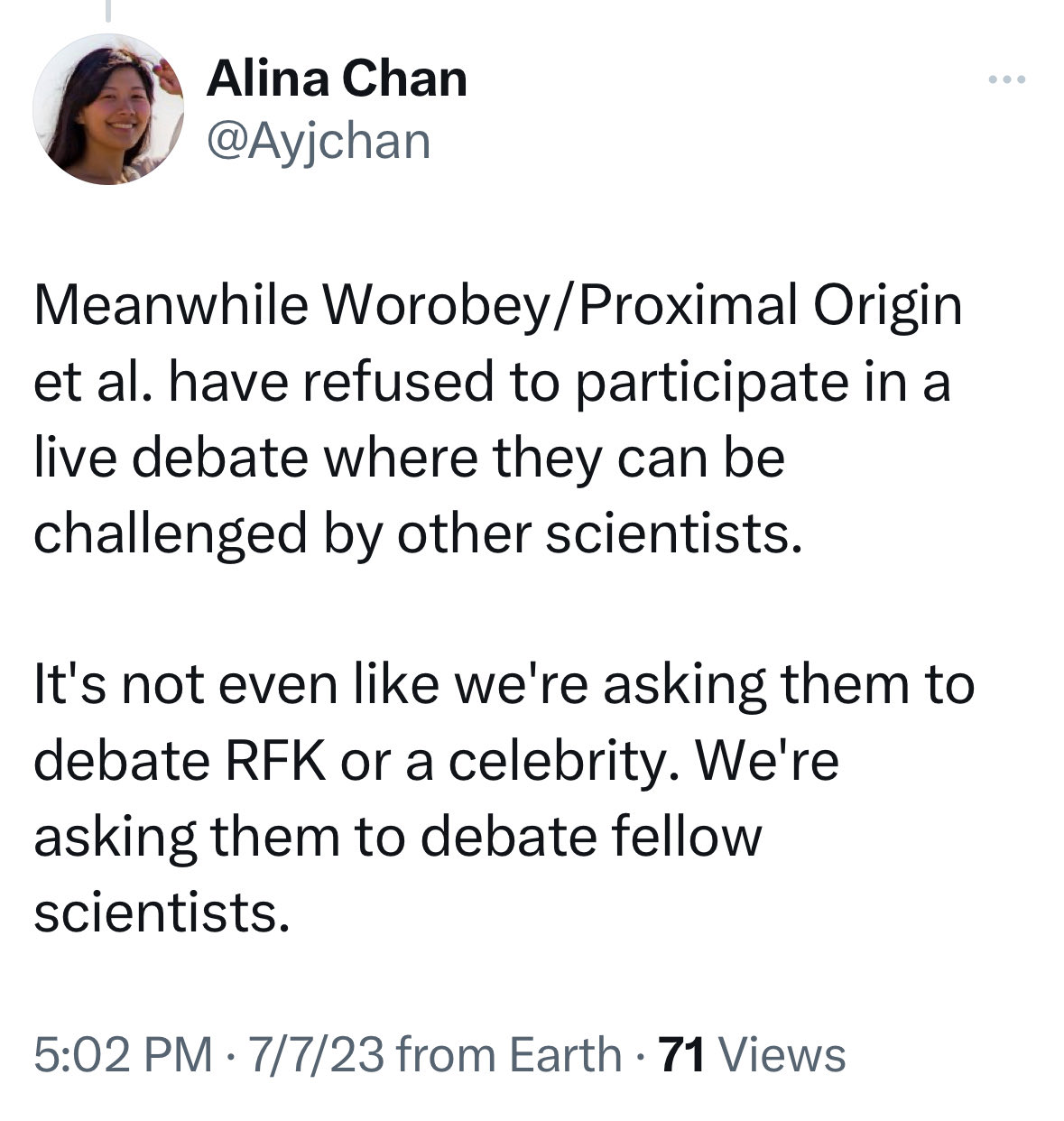Visit the @Ayjchan handle profile

[x=319, y=141]
